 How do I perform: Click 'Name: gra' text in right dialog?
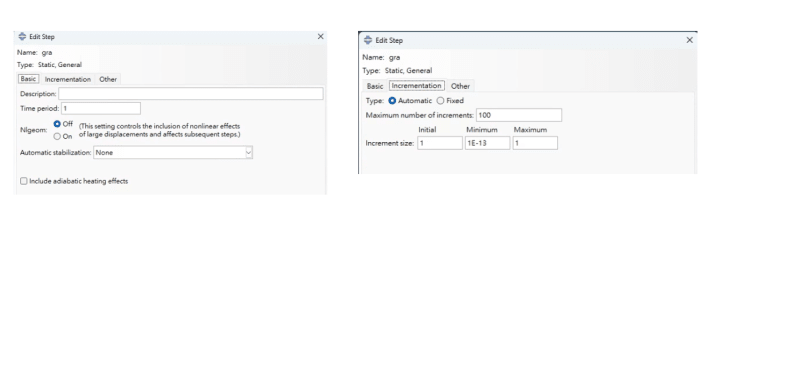381,58
